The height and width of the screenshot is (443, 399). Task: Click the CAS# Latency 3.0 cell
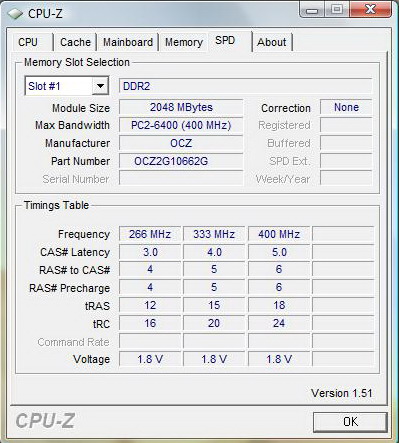150,252
